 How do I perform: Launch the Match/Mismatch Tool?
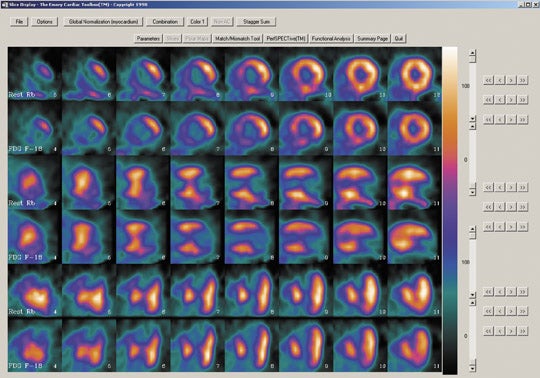238,39
